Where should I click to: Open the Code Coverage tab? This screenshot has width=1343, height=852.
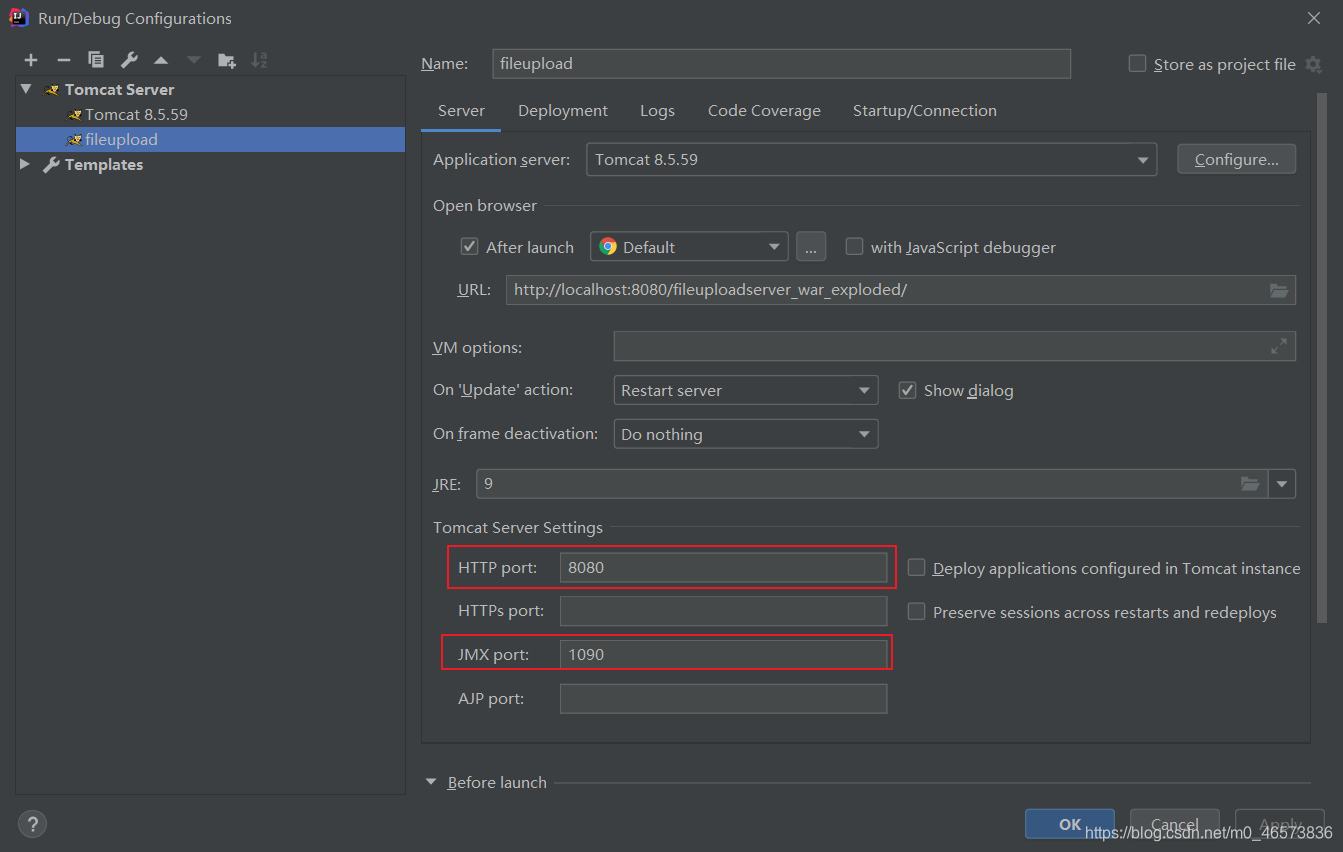coord(764,111)
